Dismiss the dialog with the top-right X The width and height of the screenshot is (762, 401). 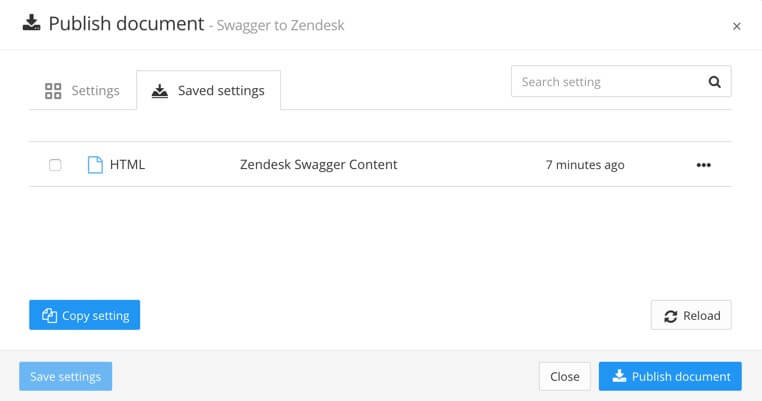click(x=737, y=26)
